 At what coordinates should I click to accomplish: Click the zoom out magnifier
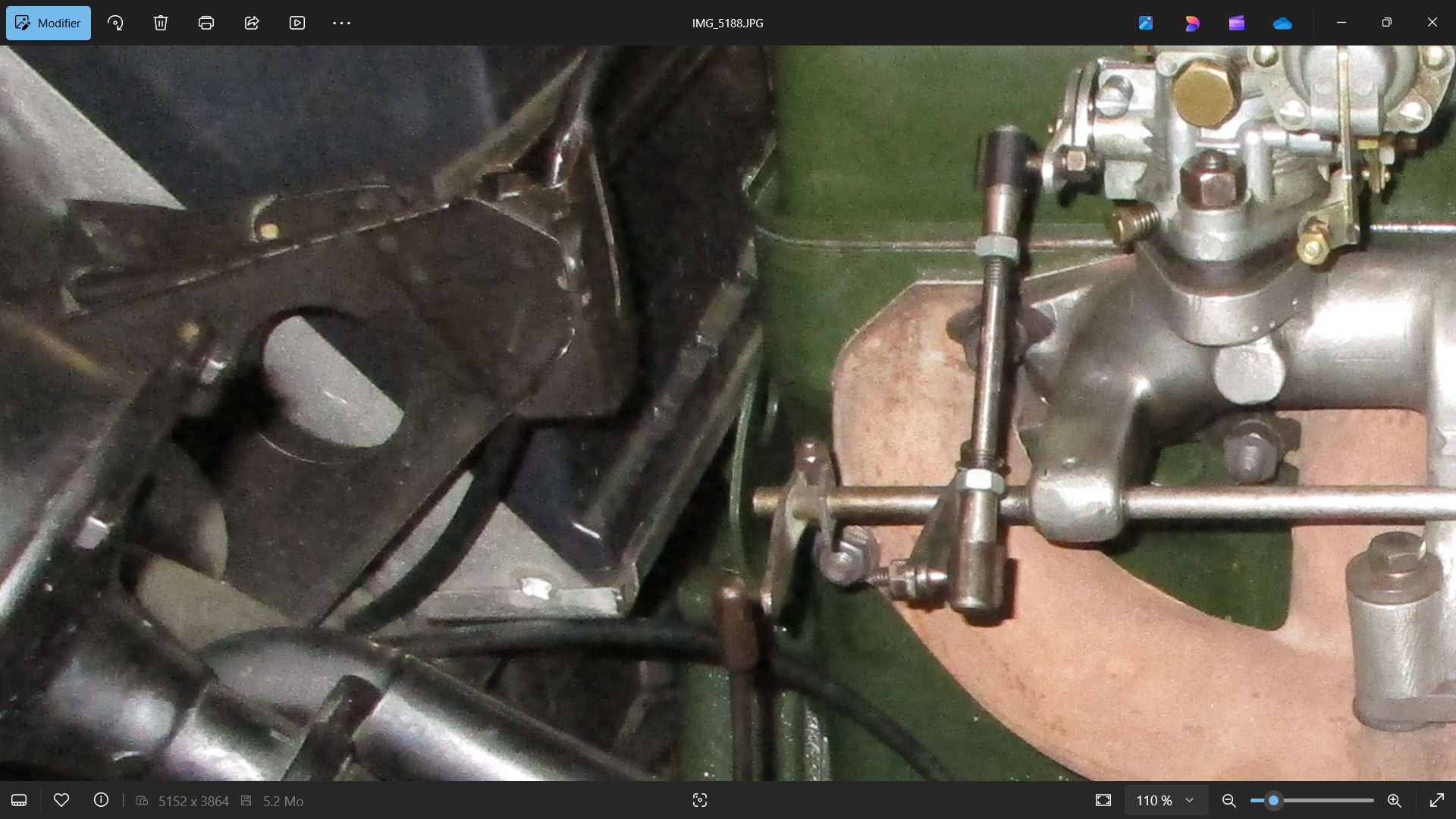(1229, 800)
